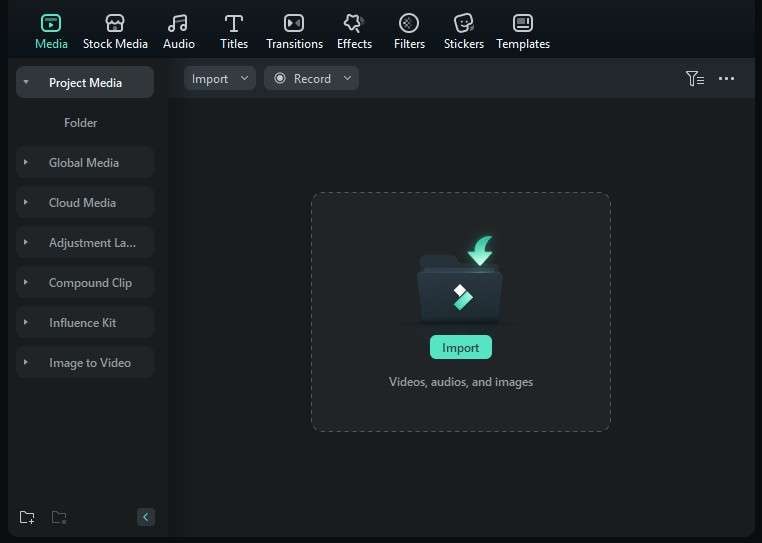Screen dimensions: 762x543
Task: Select the Filters tab
Action: (409, 32)
